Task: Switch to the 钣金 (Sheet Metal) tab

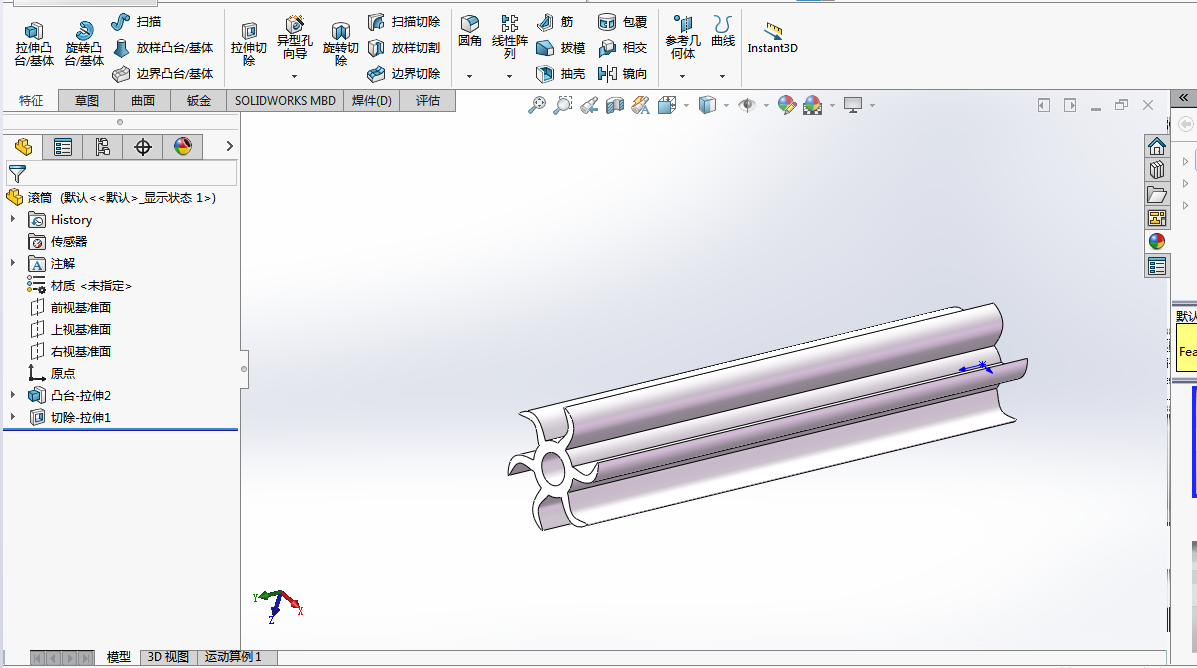Action: point(198,101)
